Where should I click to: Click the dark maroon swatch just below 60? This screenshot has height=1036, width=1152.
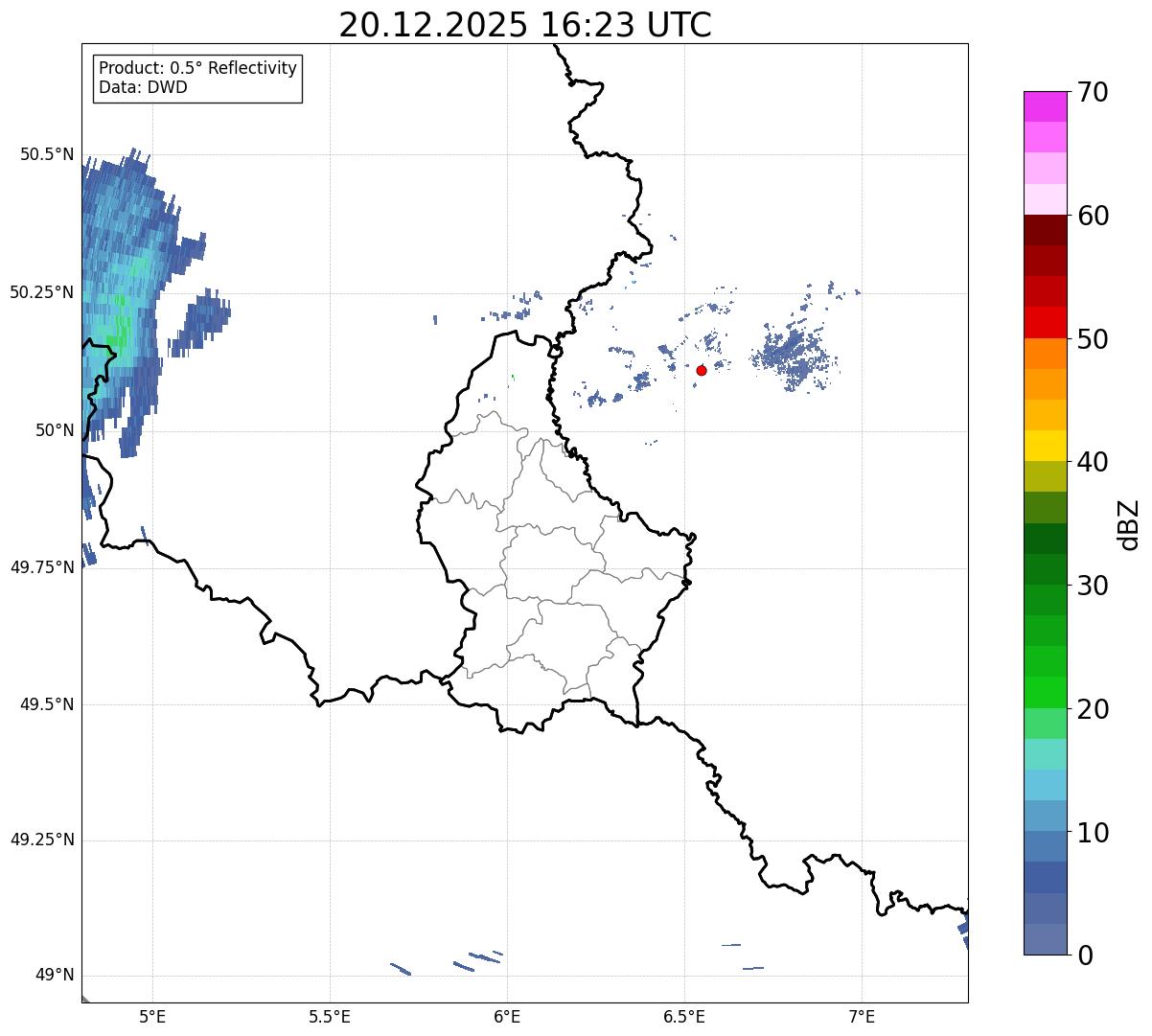pos(1046,230)
